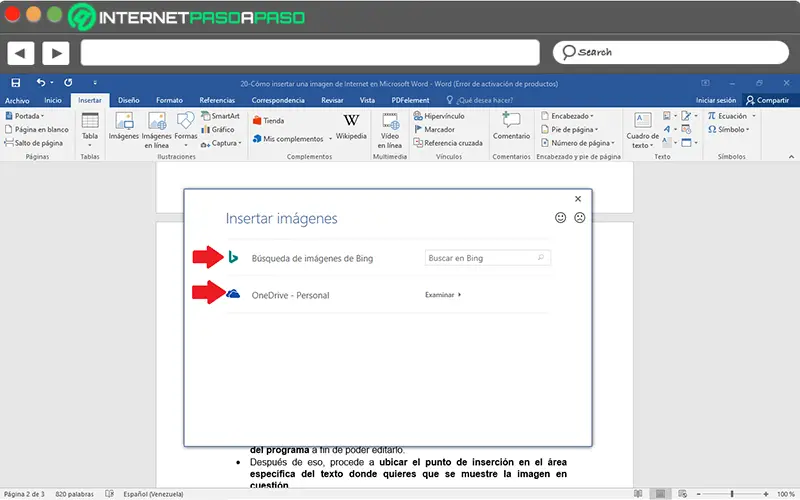Screen dimensions: 800x500
Task: Switch to the web layout view icon
Action: (683, 493)
